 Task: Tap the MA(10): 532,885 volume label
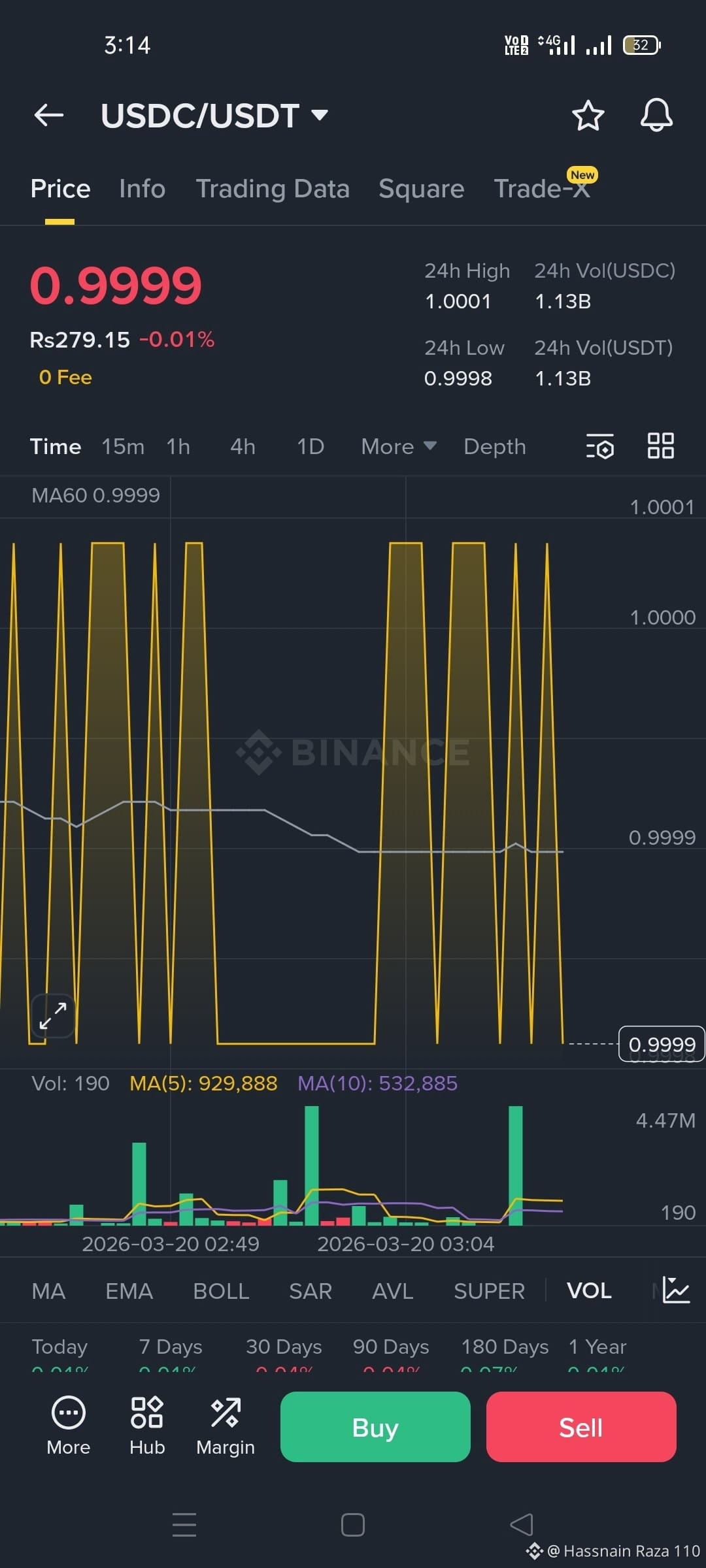click(377, 1083)
